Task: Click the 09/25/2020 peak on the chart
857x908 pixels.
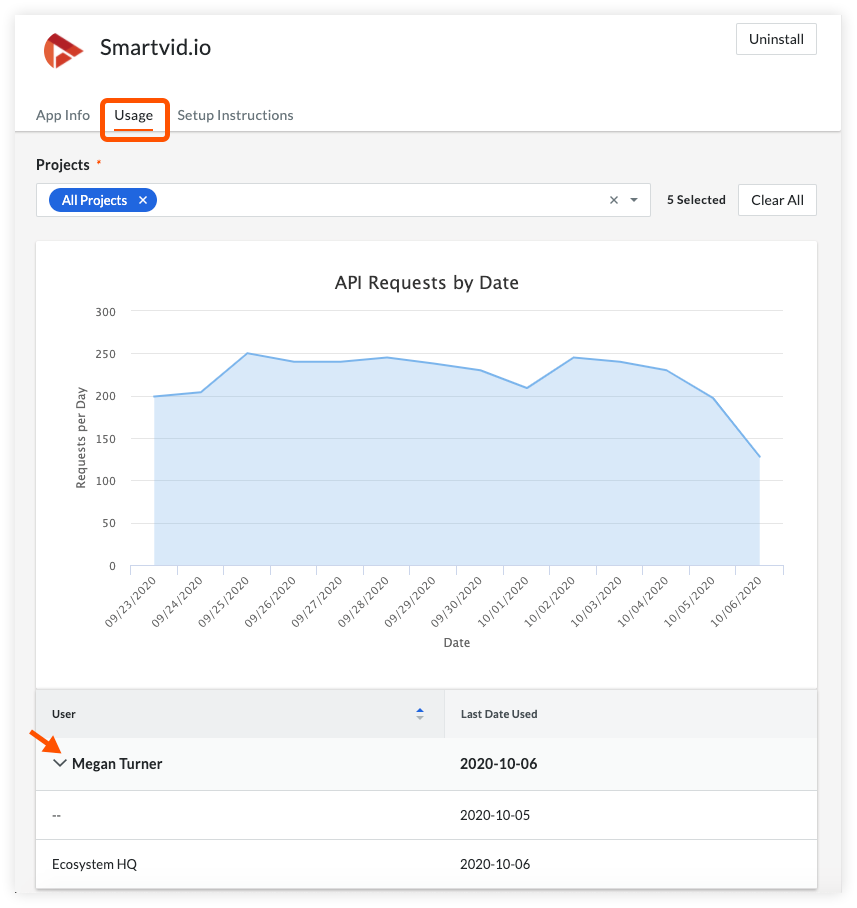Action: tap(247, 353)
